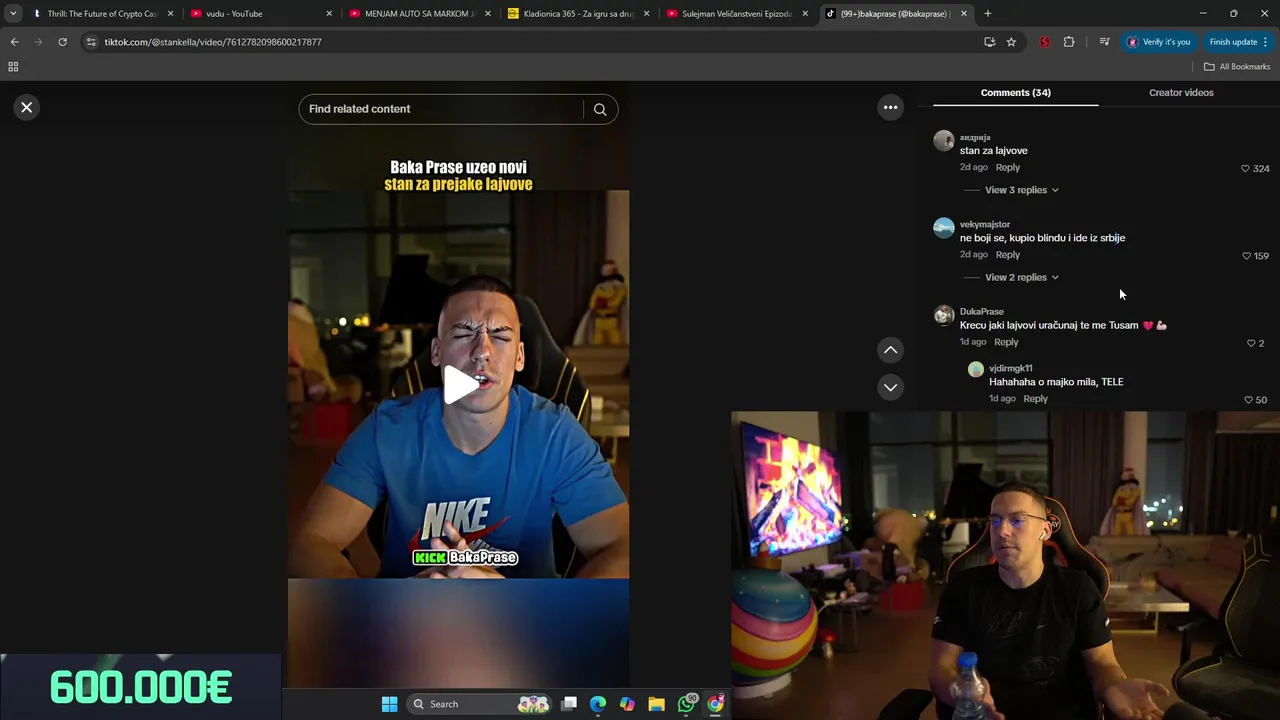Like the 'ne boji se, kupio blindu' comment

coord(1246,256)
